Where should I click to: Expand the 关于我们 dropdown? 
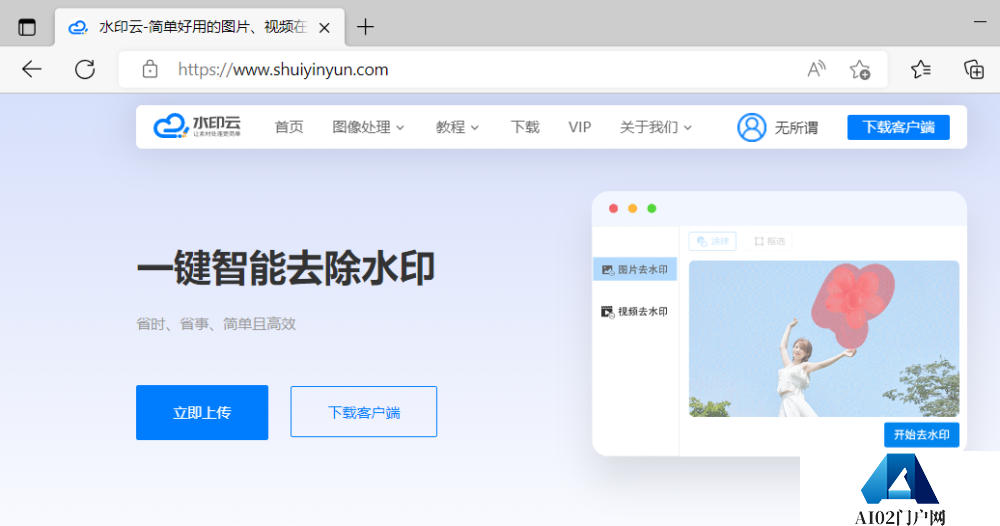click(x=656, y=127)
